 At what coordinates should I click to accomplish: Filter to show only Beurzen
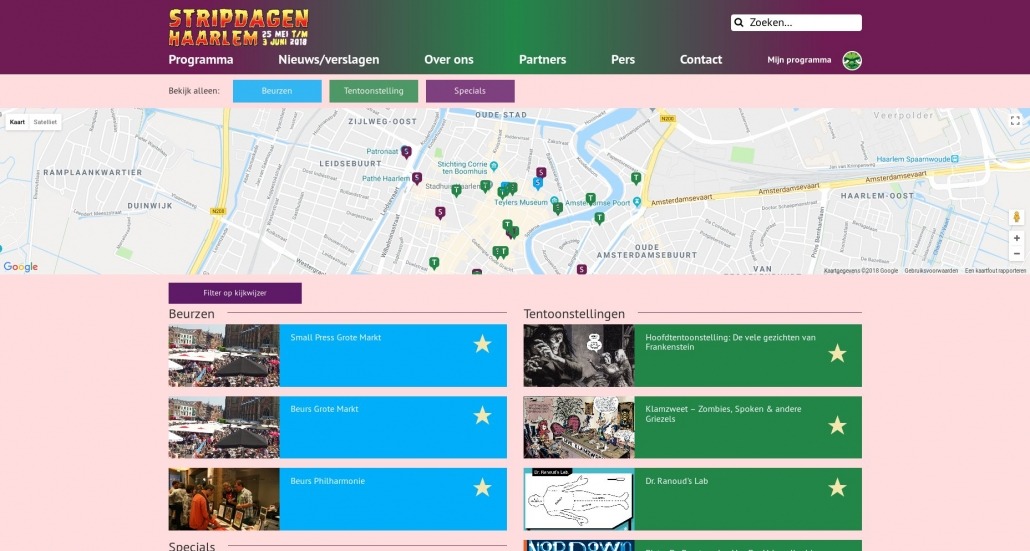(277, 91)
